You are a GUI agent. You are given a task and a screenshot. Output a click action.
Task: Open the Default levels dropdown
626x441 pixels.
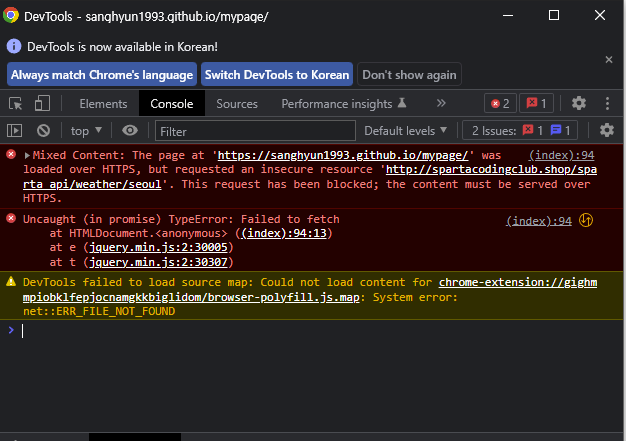pyautogui.click(x=405, y=131)
